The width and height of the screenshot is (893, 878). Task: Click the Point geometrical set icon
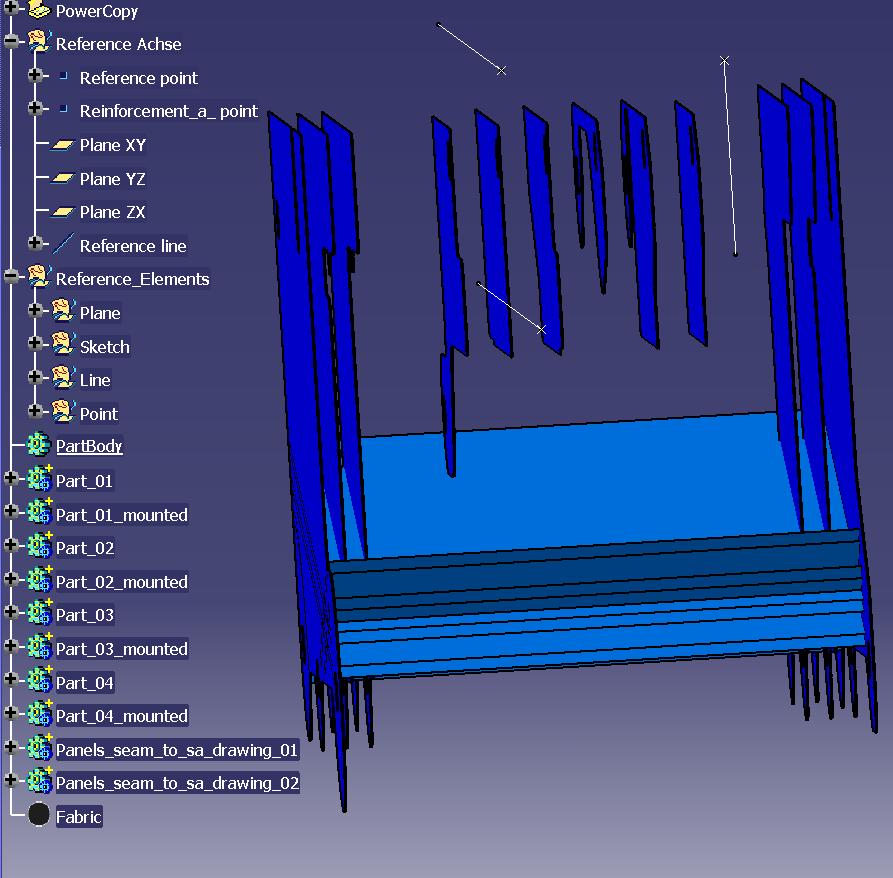point(63,412)
